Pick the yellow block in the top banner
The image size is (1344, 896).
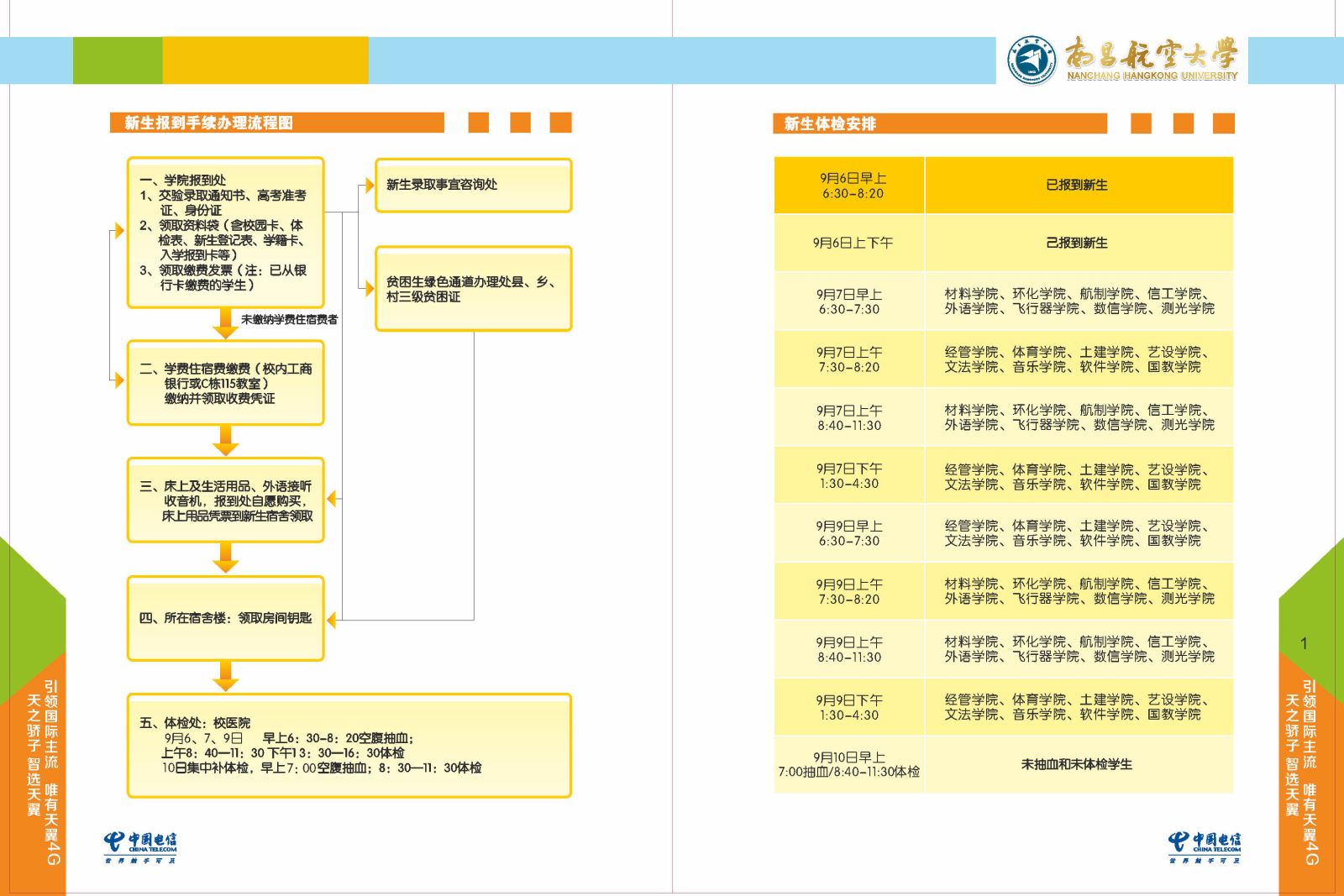(x=265, y=60)
